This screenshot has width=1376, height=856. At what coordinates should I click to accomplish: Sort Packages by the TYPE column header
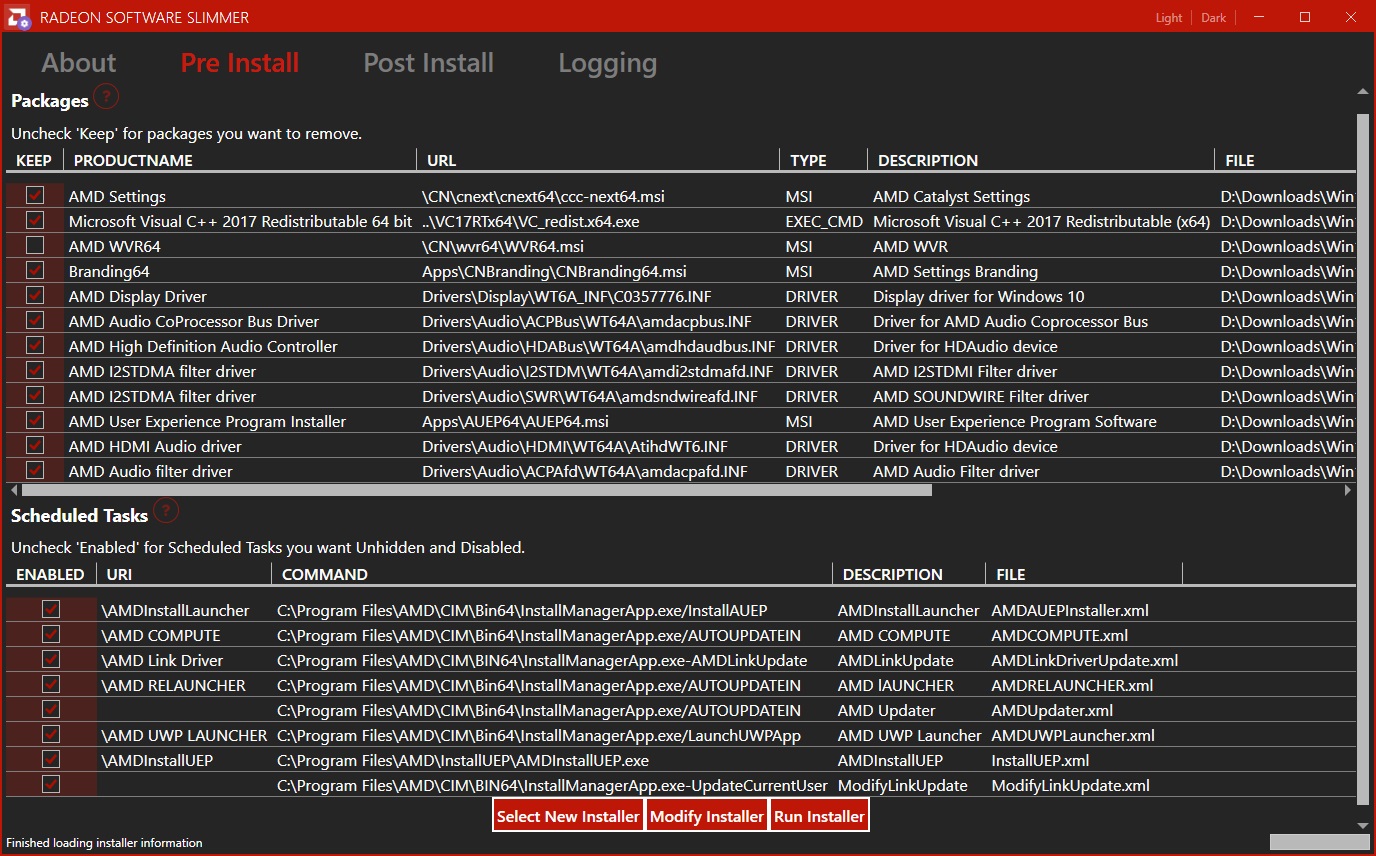(x=824, y=160)
